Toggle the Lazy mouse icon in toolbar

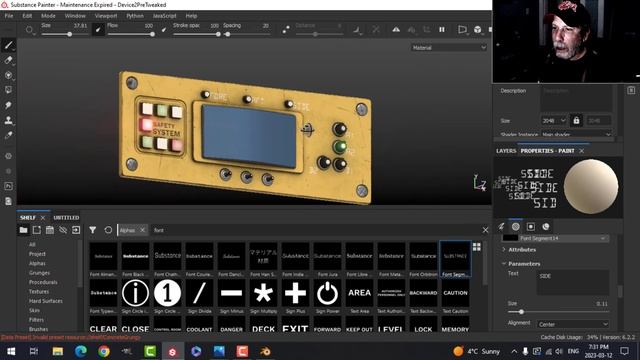(286, 29)
